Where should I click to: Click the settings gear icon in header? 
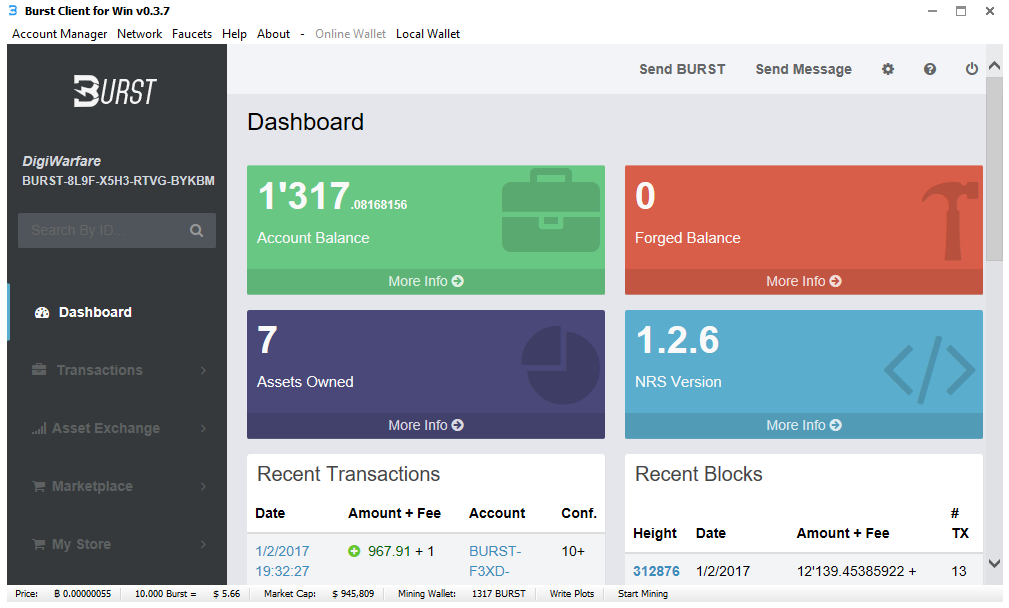(x=888, y=69)
